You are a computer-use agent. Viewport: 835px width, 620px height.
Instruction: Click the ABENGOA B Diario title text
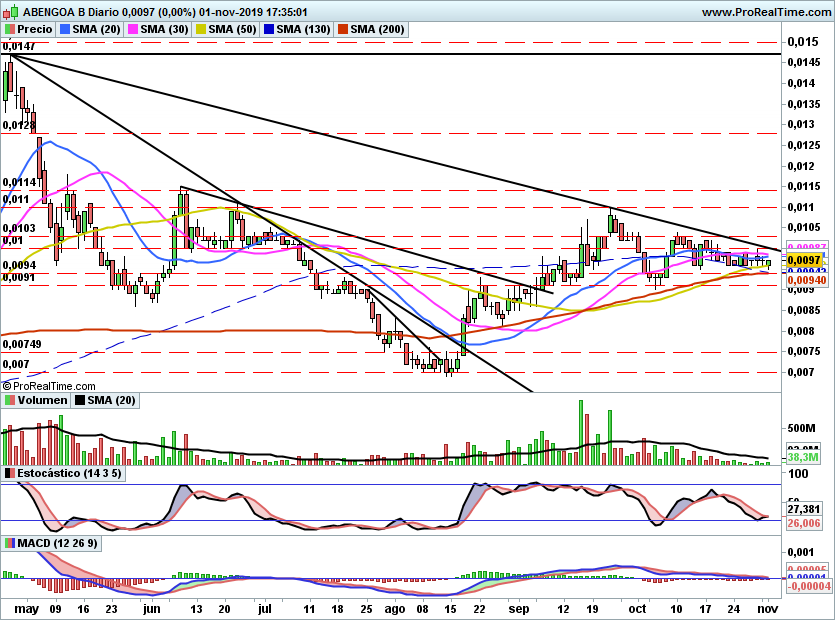tap(72, 12)
